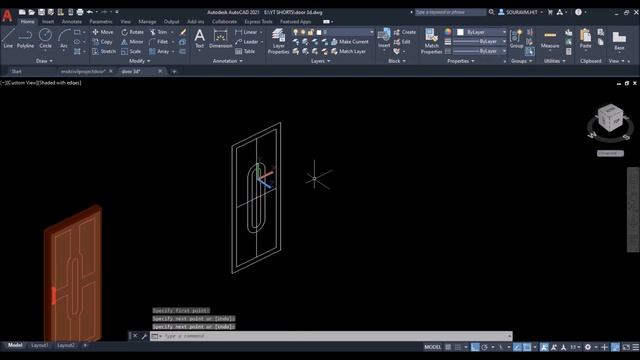
Task: Click the Fillet tool
Action: click(159, 42)
